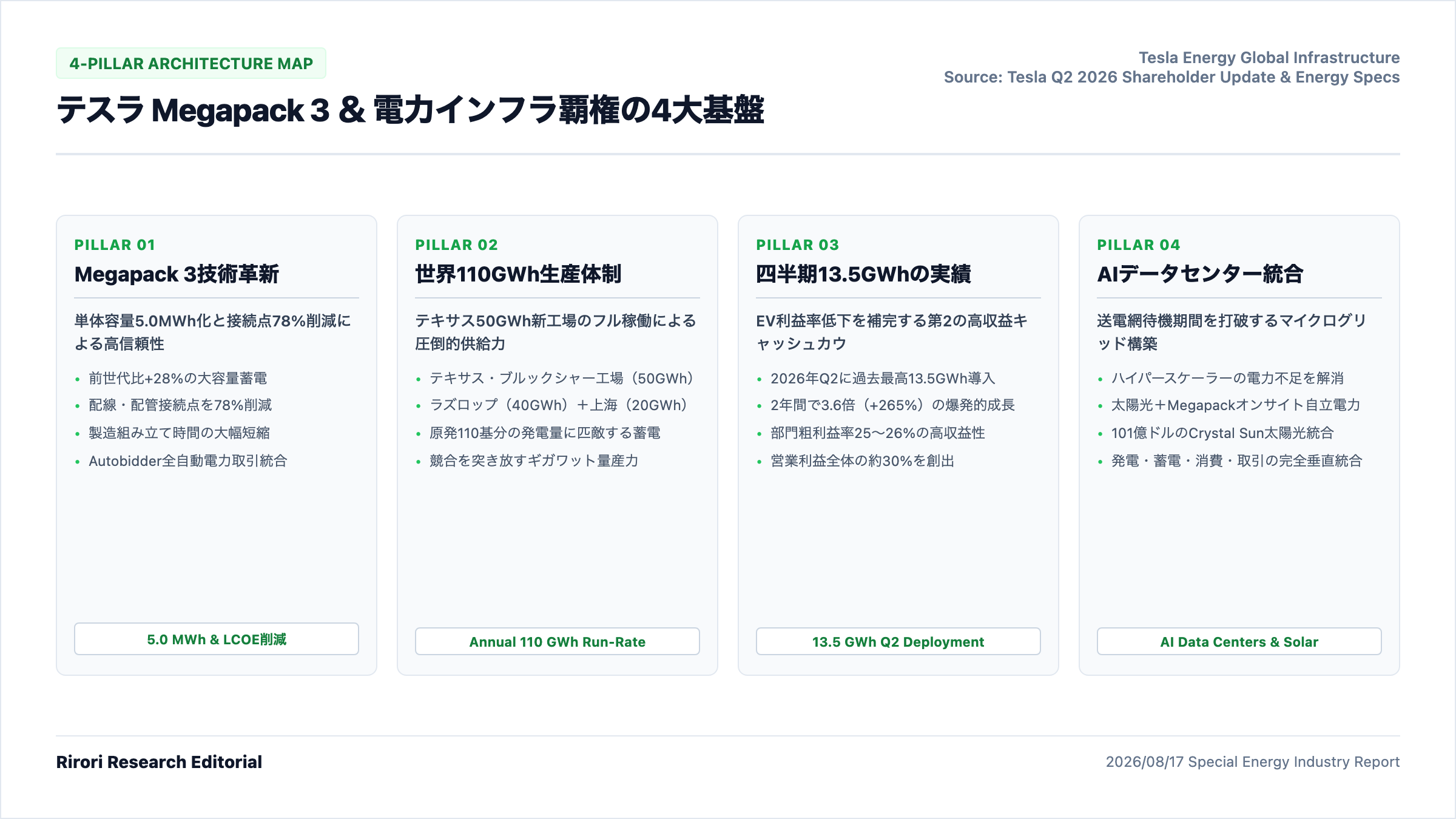Click the PILLAR 04 label
This screenshot has width=1456, height=819.
click(x=1138, y=245)
